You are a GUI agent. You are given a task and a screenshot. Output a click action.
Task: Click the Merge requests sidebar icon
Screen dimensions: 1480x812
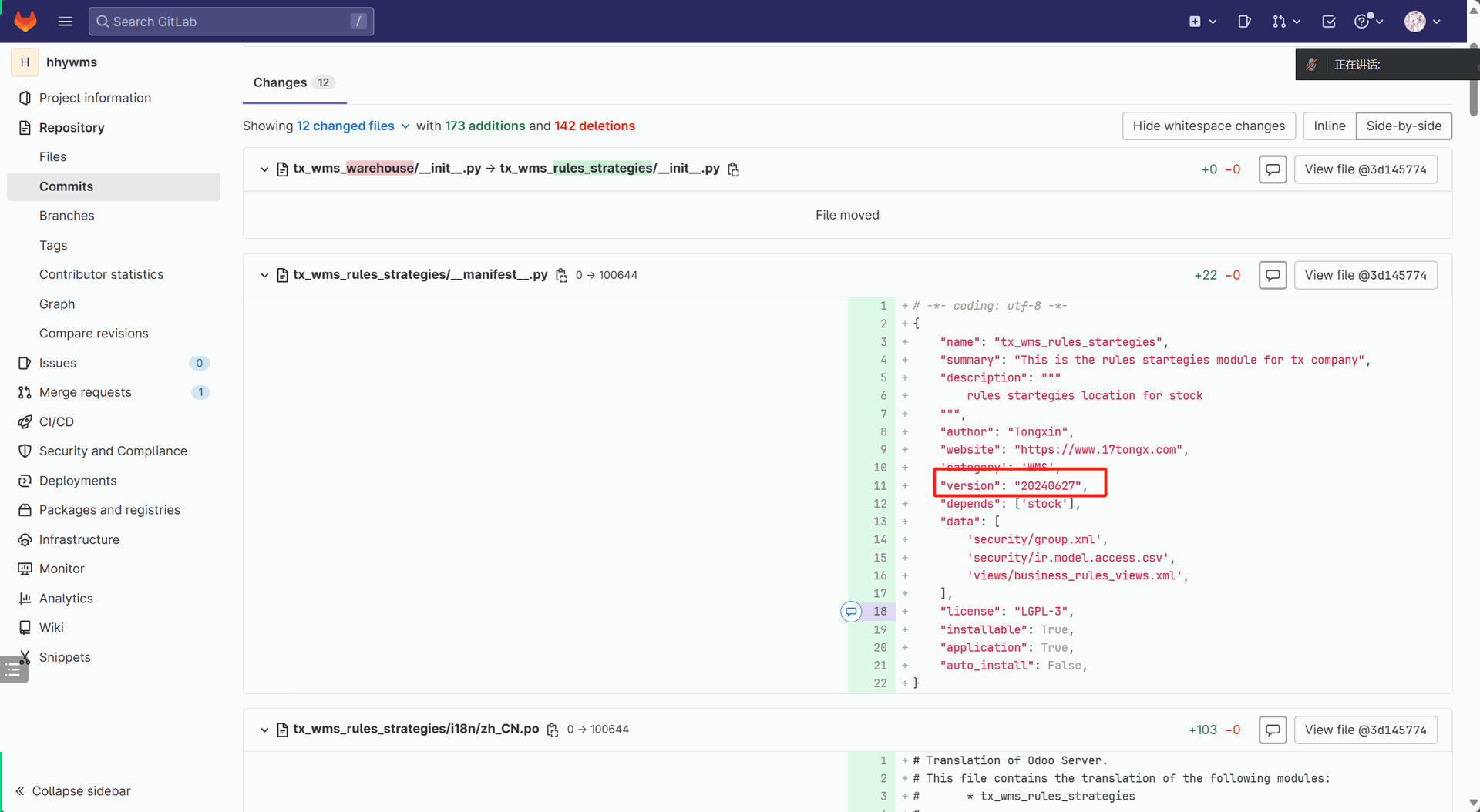(x=25, y=392)
